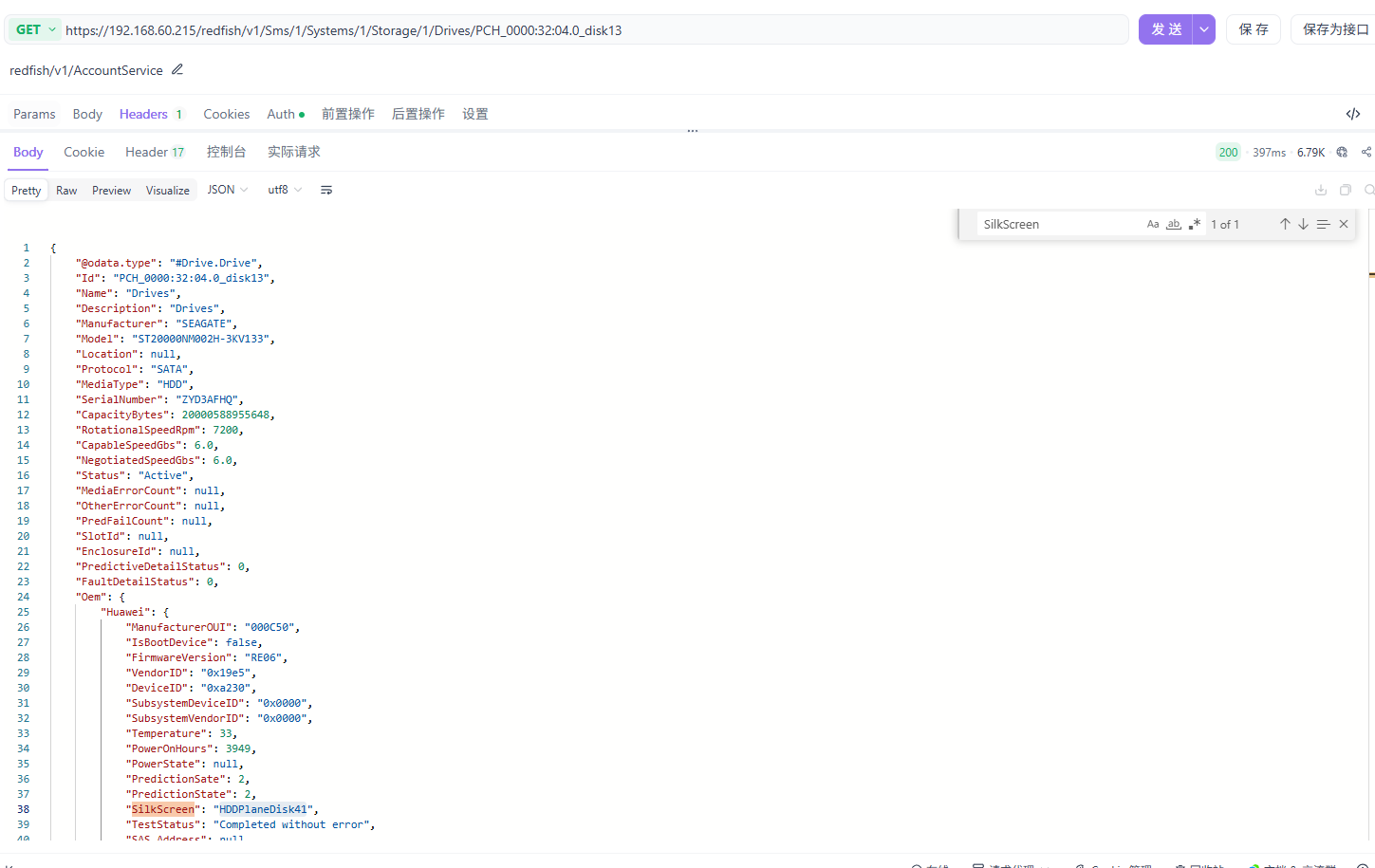
Task: Open the 后置操作 tab
Action: pyautogui.click(x=418, y=114)
